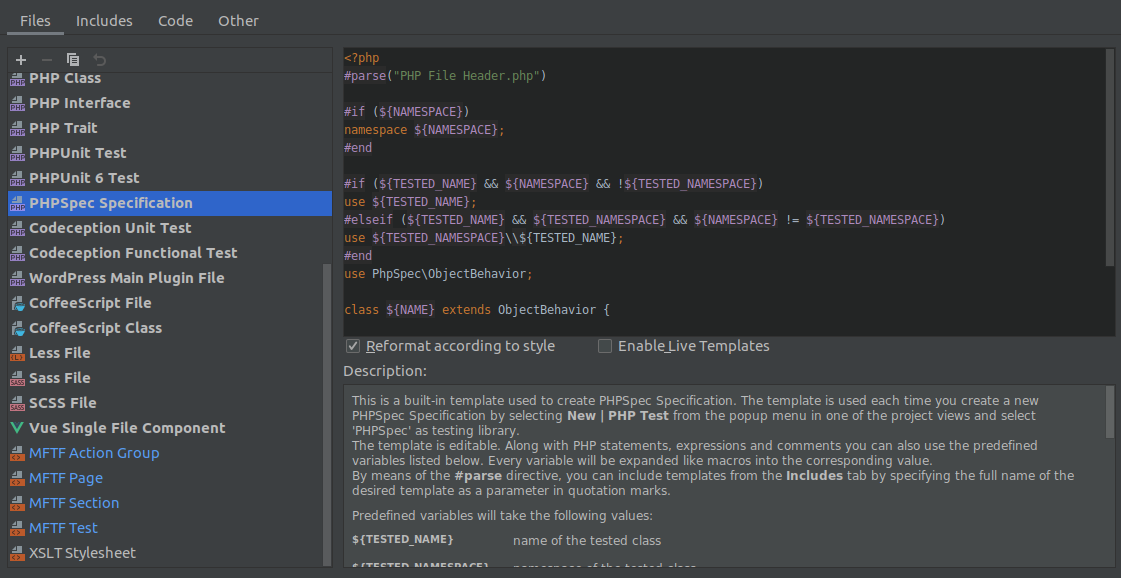The image size is (1121, 578).
Task: Click the PHPUnit 6 Test file icon
Action: tap(17, 179)
